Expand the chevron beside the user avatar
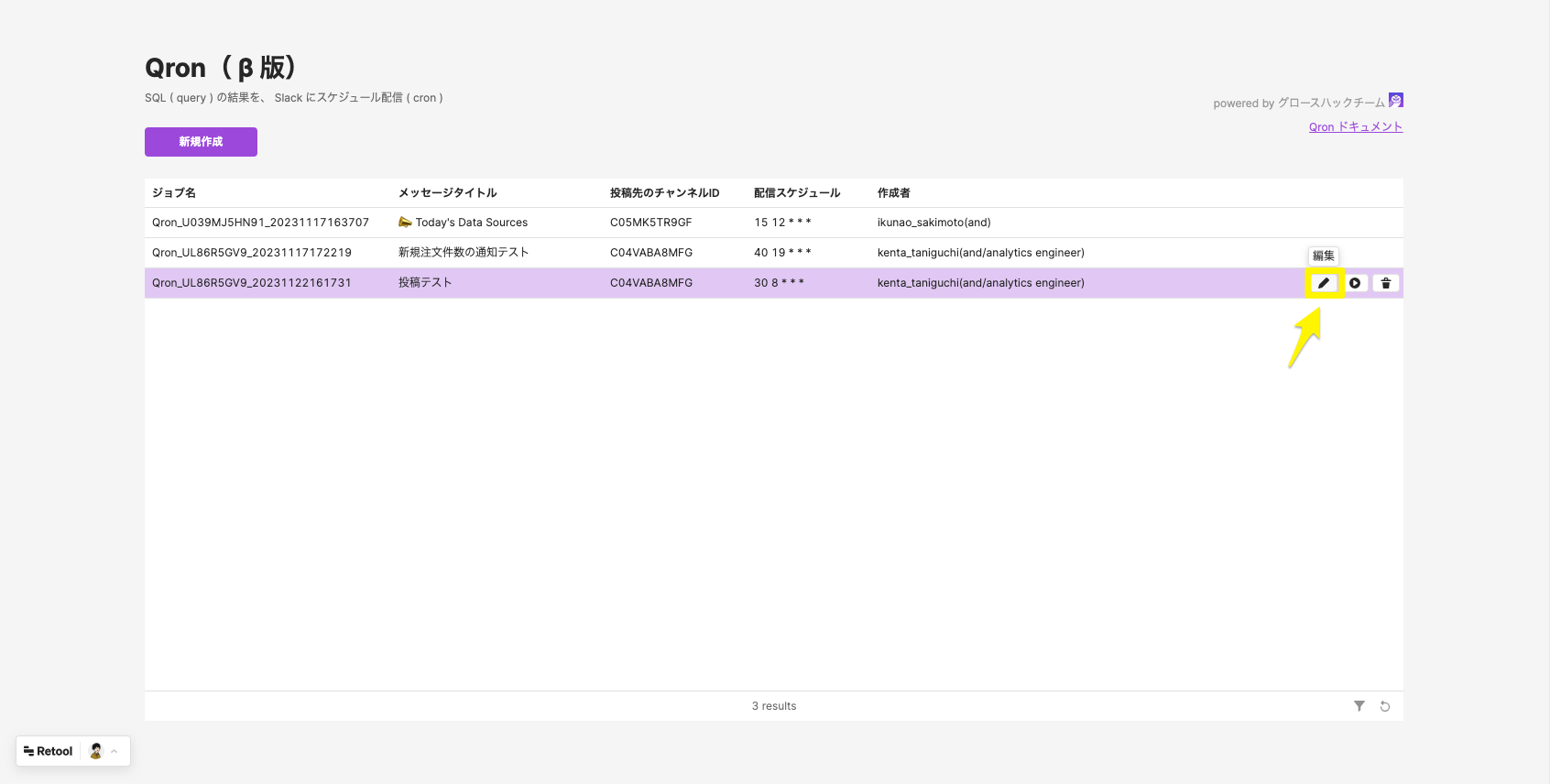Image resolution: width=1550 pixels, height=784 pixels. click(x=115, y=751)
